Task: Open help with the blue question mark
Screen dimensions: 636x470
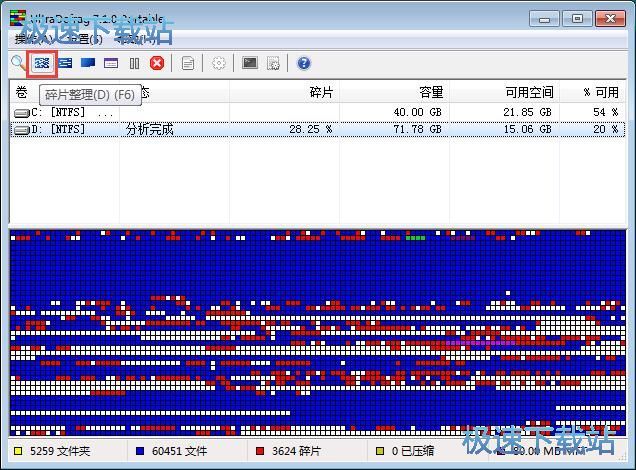Action: [304, 63]
